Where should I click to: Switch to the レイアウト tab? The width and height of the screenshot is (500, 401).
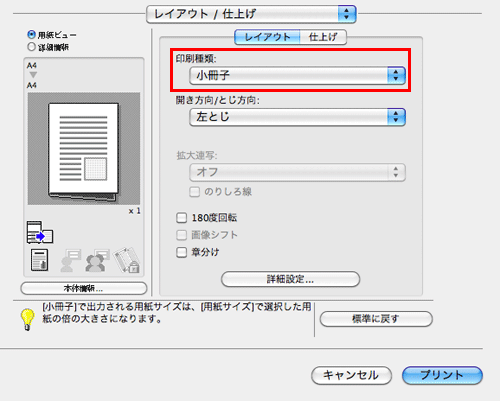[267, 37]
